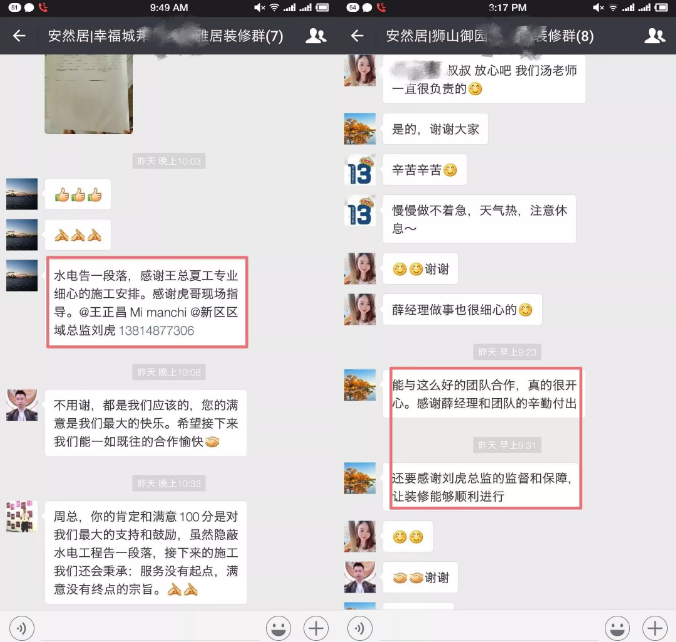
Task: Tap the right chat message input field
Action: (x=488, y=628)
